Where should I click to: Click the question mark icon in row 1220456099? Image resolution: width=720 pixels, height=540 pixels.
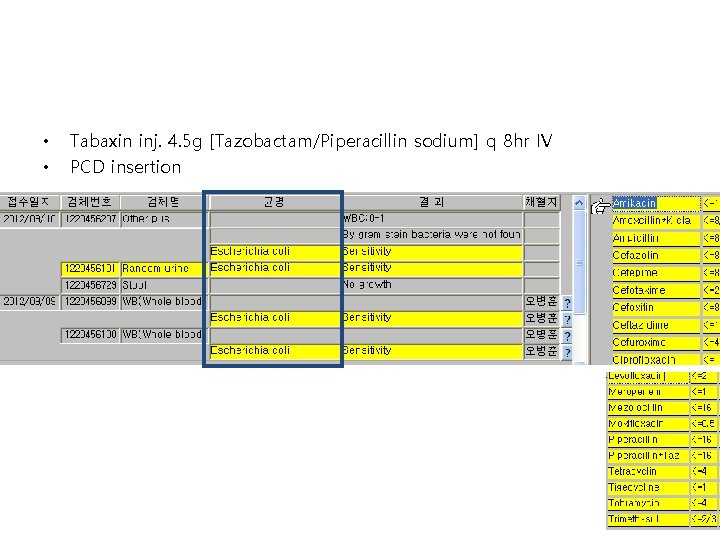(567, 303)
